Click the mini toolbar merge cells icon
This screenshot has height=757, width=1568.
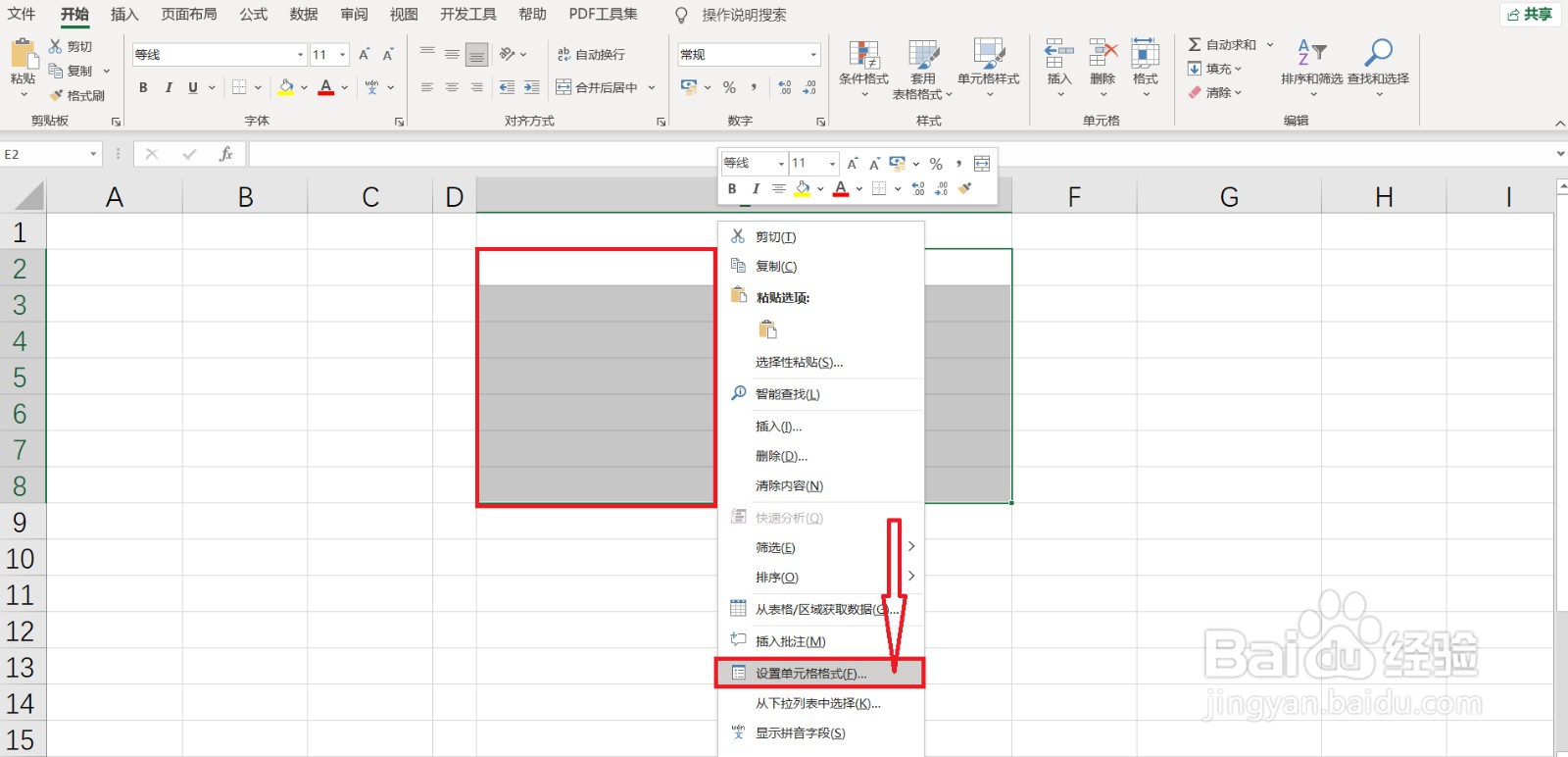pyautogui.click(x=982, y=164)
